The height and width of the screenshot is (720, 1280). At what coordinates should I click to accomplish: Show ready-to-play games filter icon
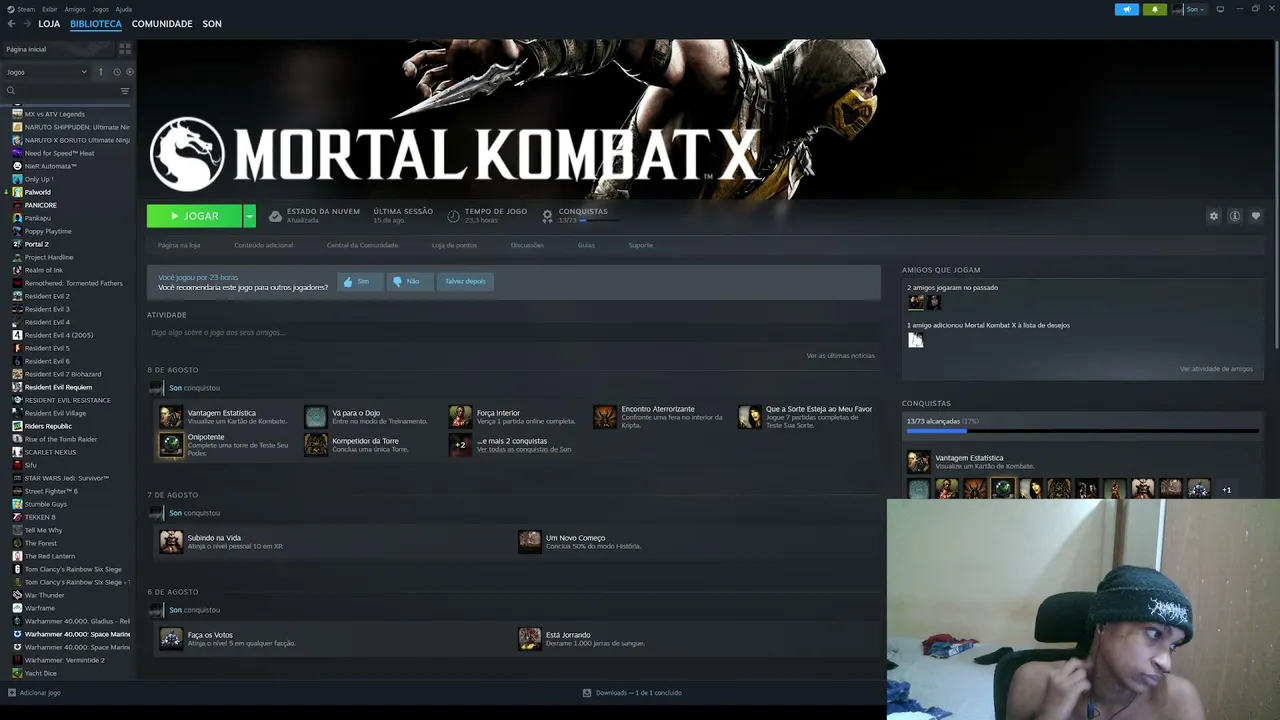[x=129, y=72]
